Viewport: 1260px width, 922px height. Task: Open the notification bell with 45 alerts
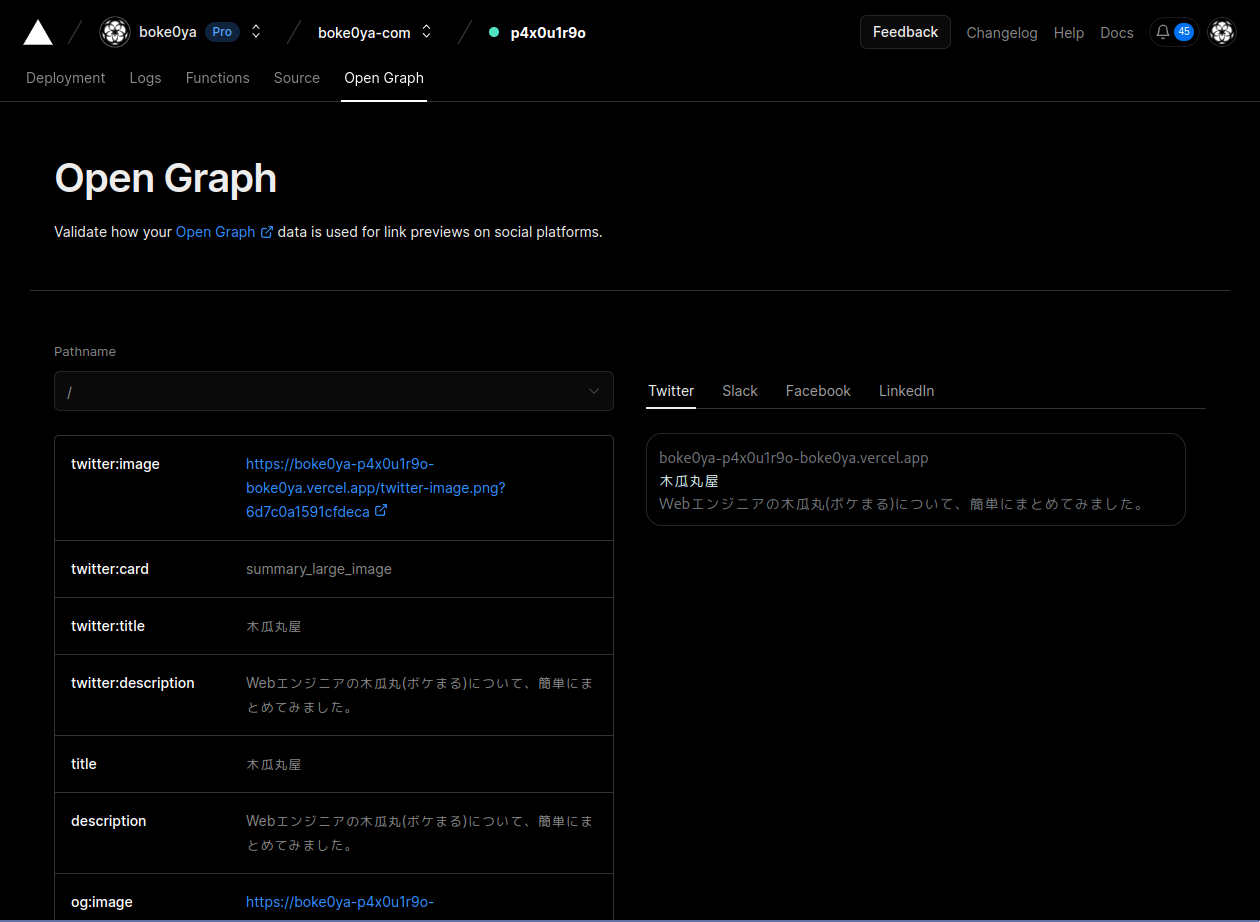coord(1173,31)
